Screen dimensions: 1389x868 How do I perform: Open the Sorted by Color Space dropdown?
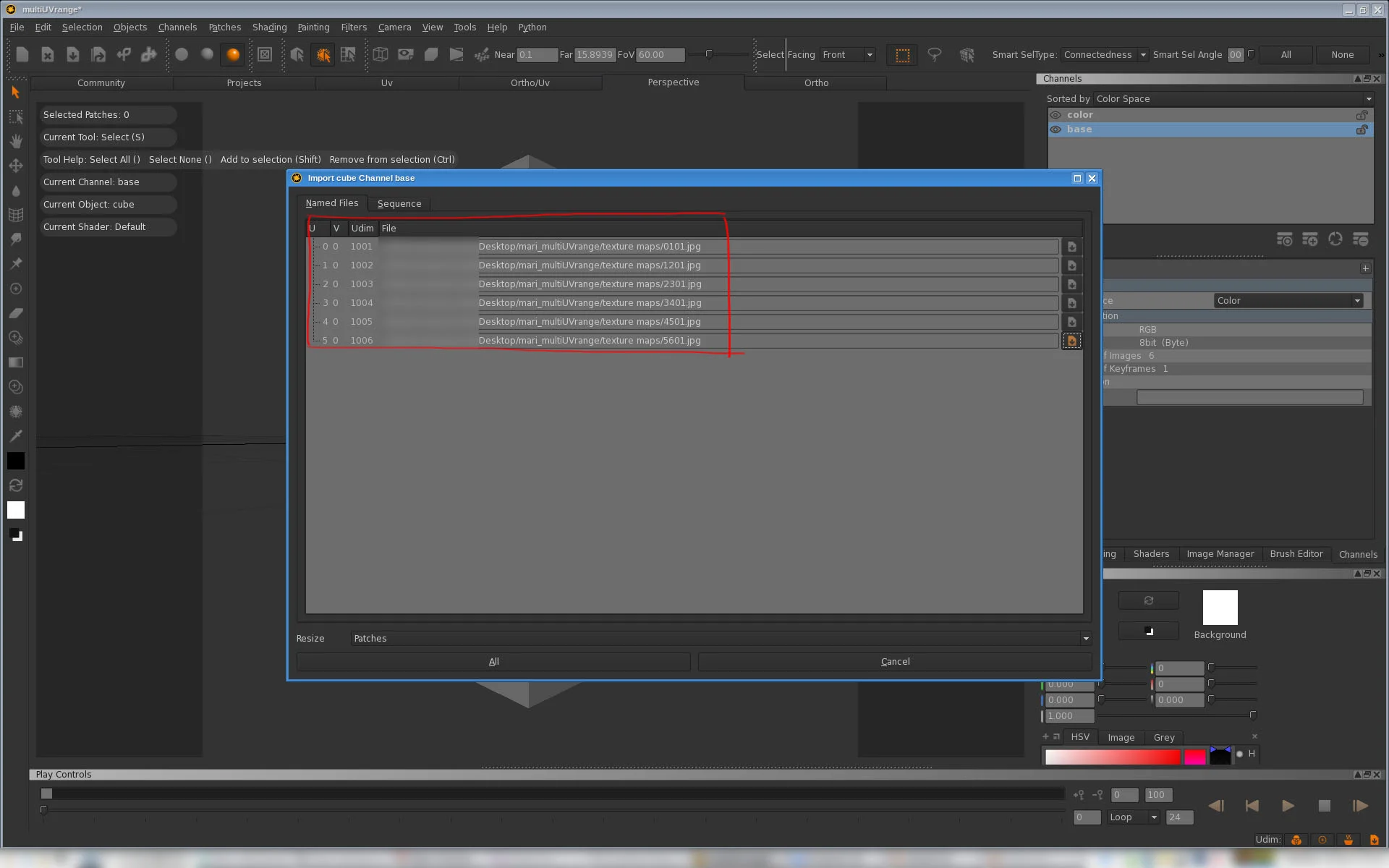1233,99
